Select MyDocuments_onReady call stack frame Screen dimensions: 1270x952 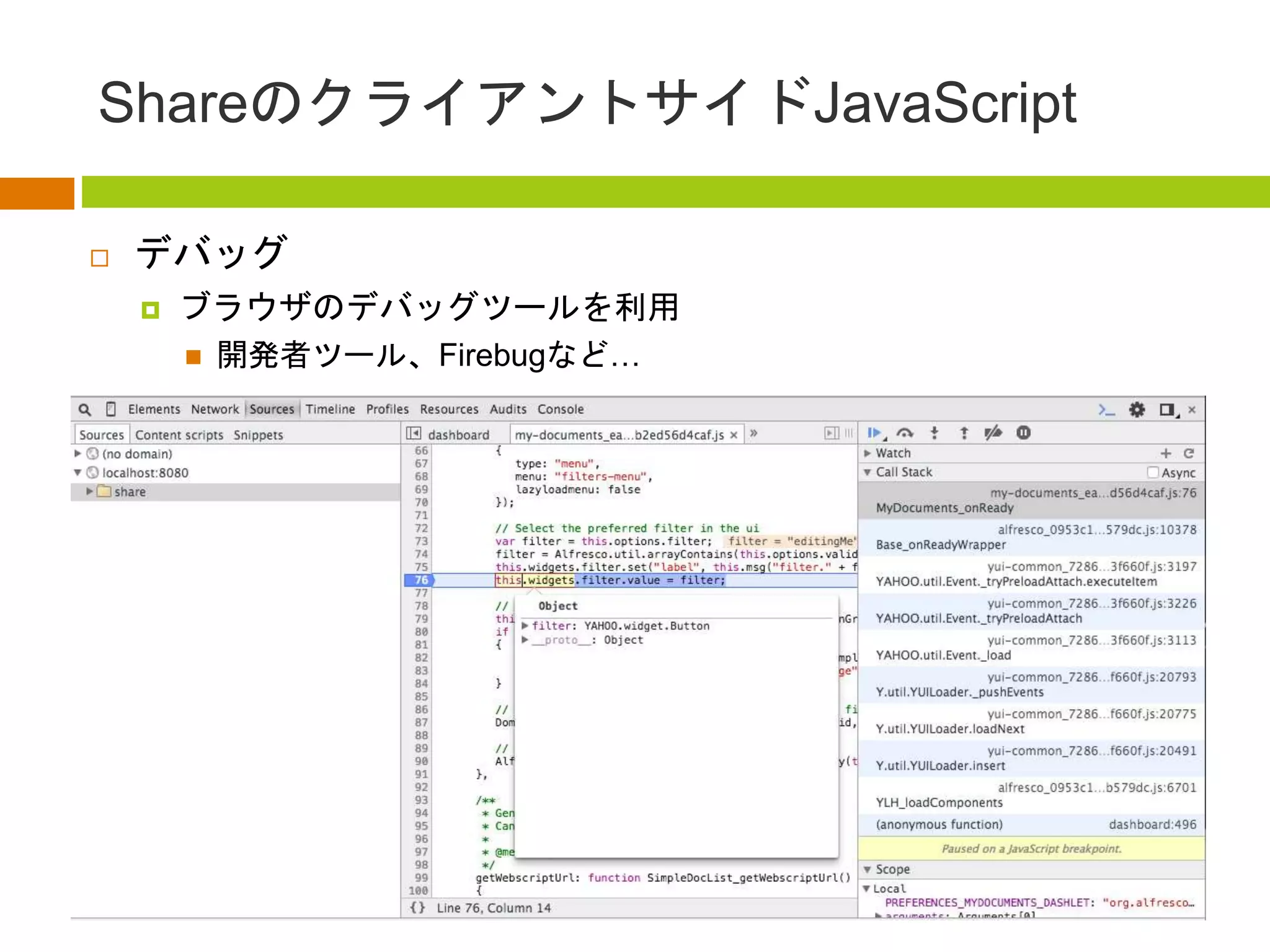tap(1031, 500)
